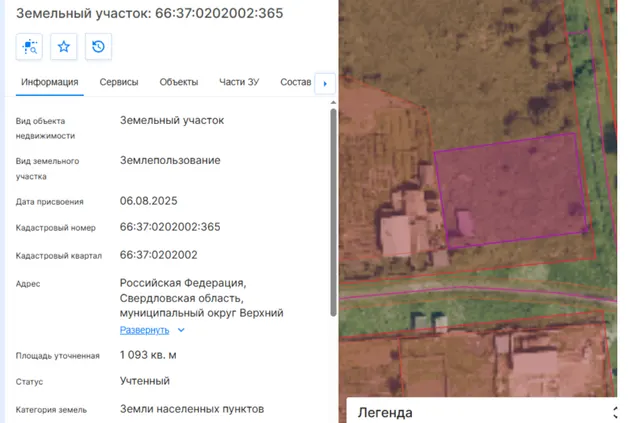
Task: Click the status value Учтенный
Action: [145, 381]
